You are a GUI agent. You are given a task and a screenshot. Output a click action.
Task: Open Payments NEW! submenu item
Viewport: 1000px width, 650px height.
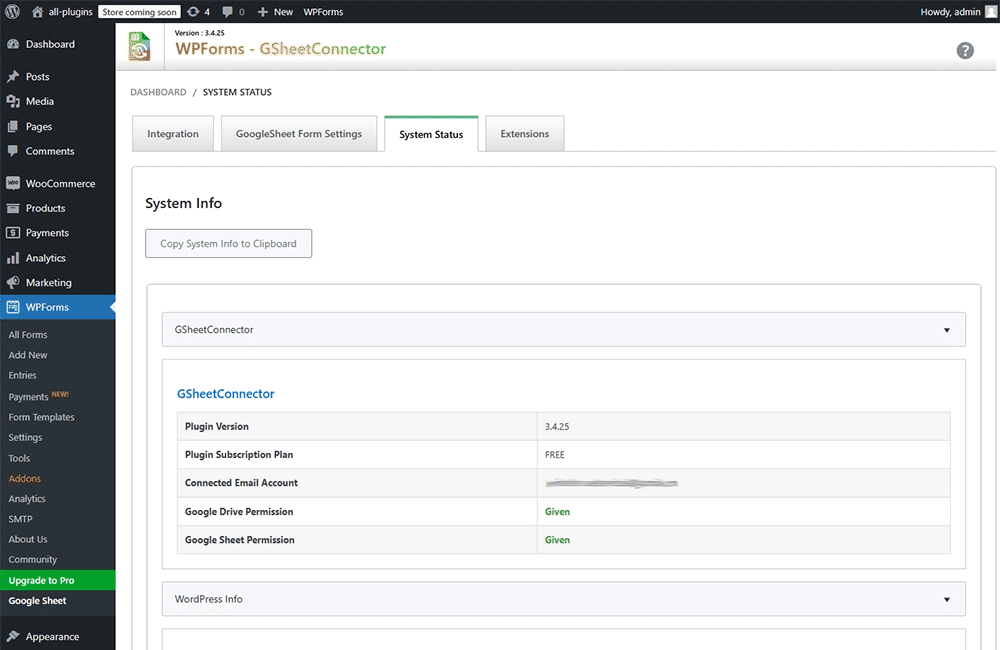click(x=38, y=396)
